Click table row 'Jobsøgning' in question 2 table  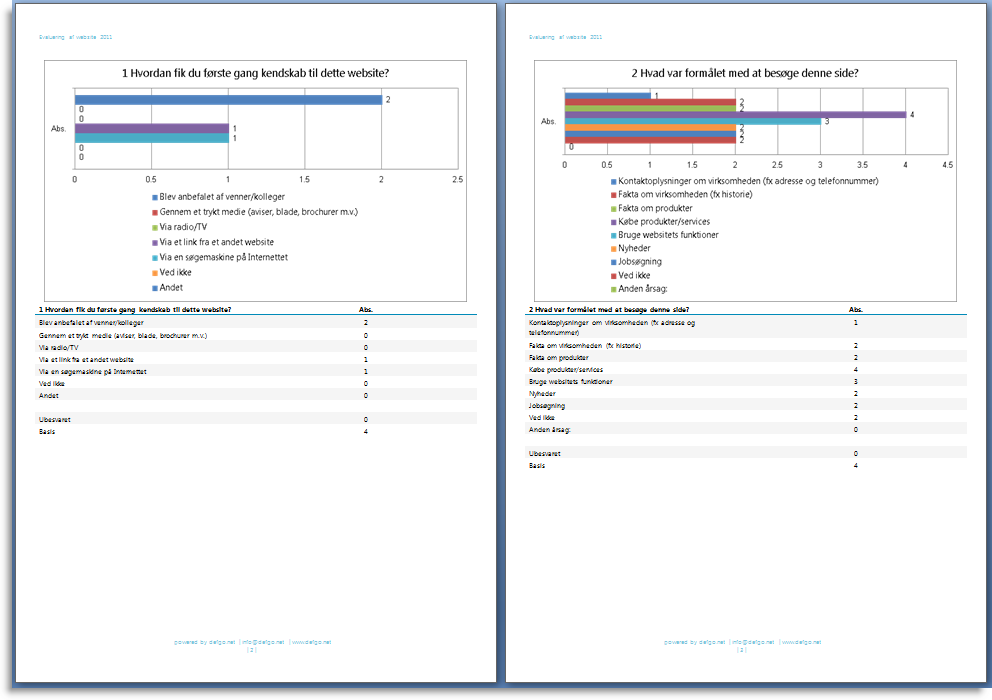[x=746, y=406]
